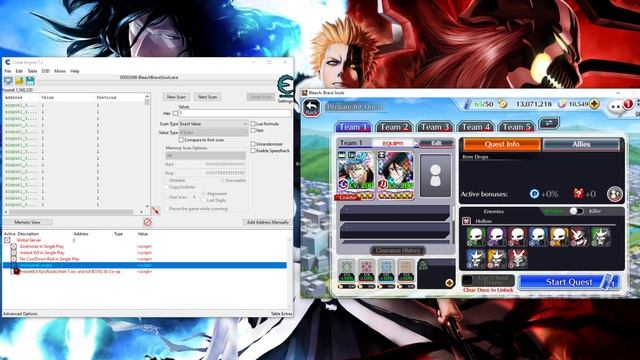Click the Next Scan button
The width and height of the screenshot is (640, 360).
[207, 97]
